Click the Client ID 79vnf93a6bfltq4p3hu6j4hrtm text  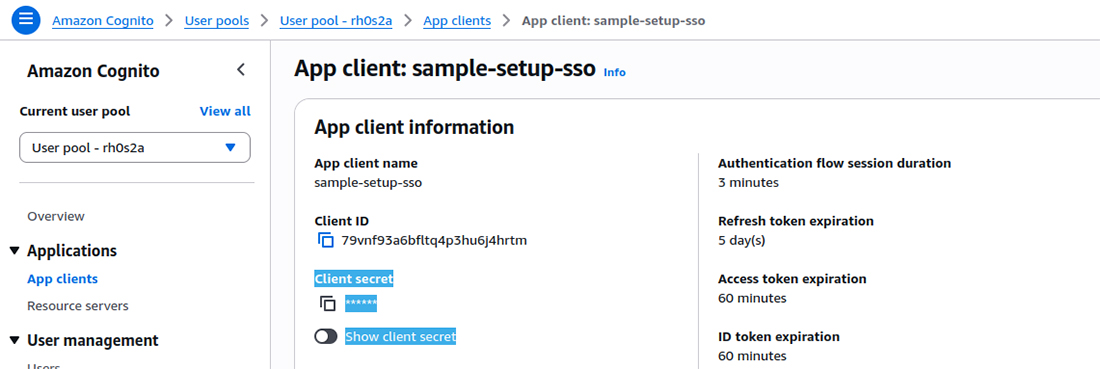[434, 241]
